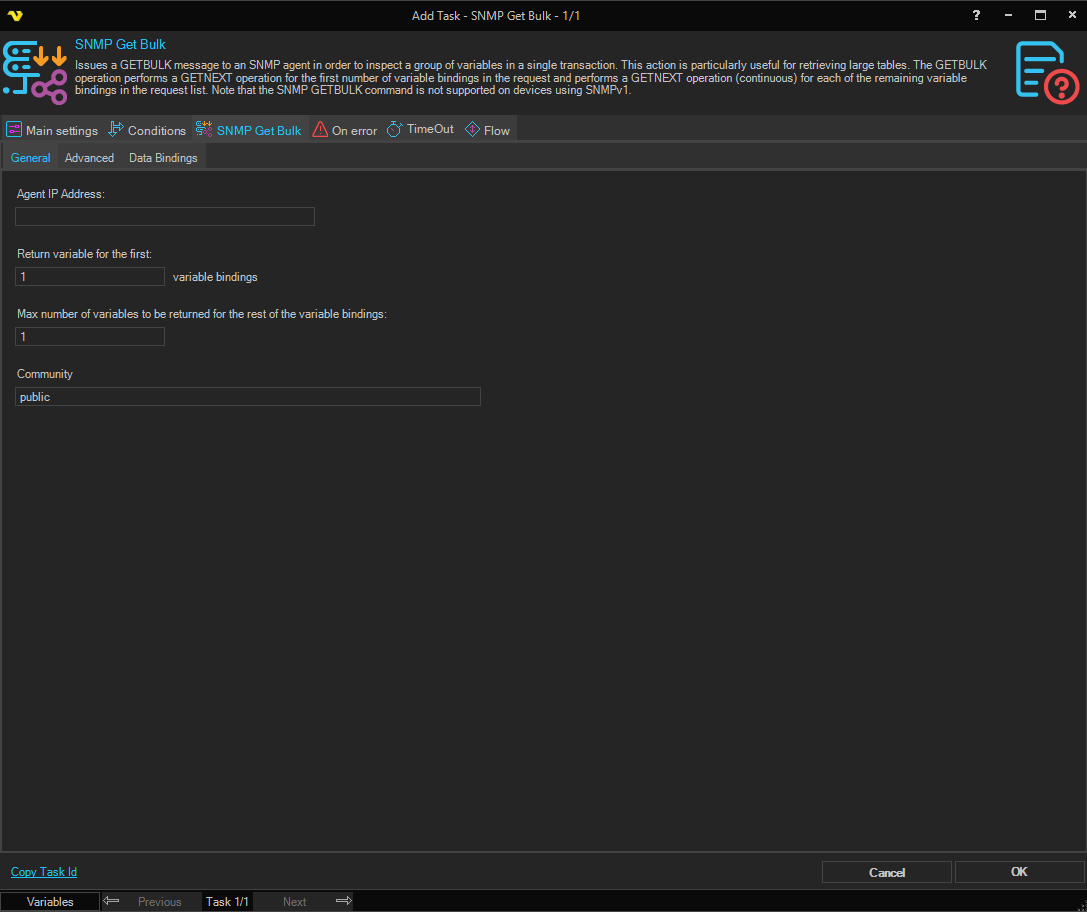This screenshot has height=912, width=1087.
Task: Click the left arrow Previous icon
Action: coord(112,901)
